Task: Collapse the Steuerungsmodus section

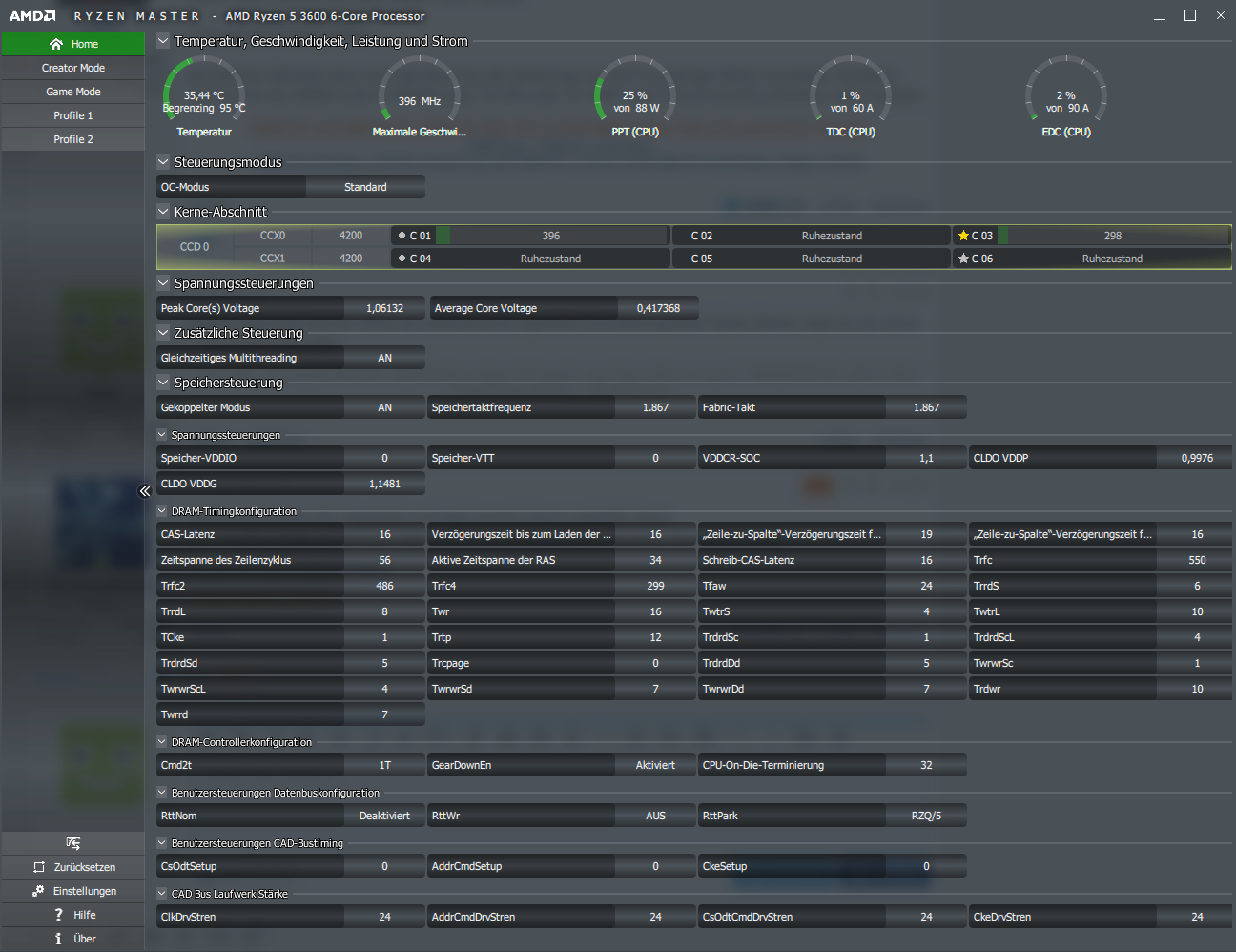Action: click(x=163, y=162)
